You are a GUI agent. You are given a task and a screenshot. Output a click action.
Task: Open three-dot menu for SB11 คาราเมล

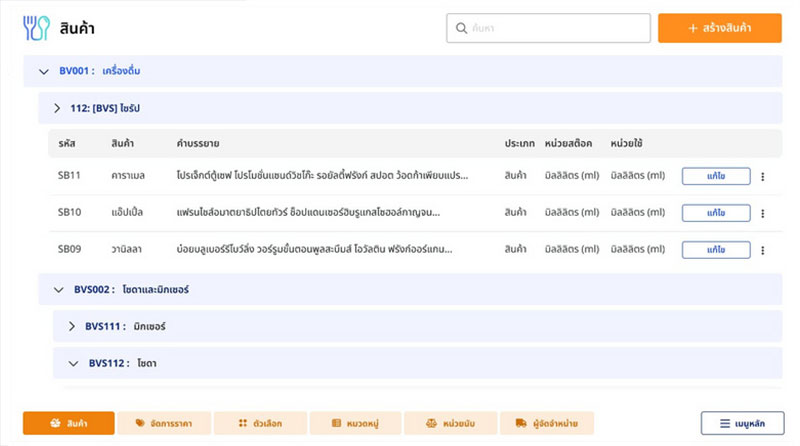[762, 177]
